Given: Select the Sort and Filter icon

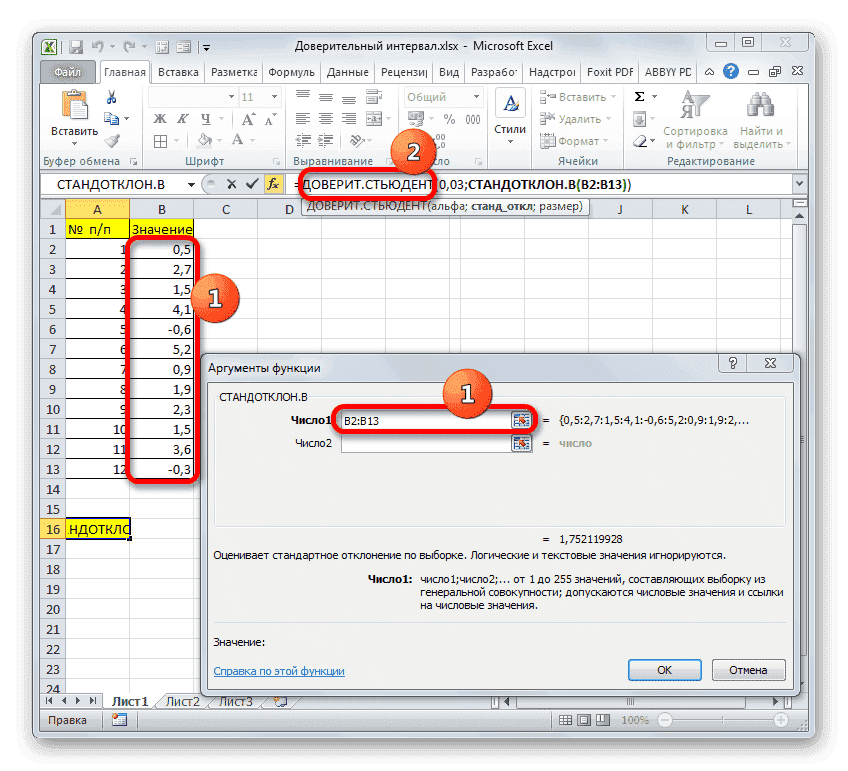Looking at the screenshot, I should click(695, 103).
